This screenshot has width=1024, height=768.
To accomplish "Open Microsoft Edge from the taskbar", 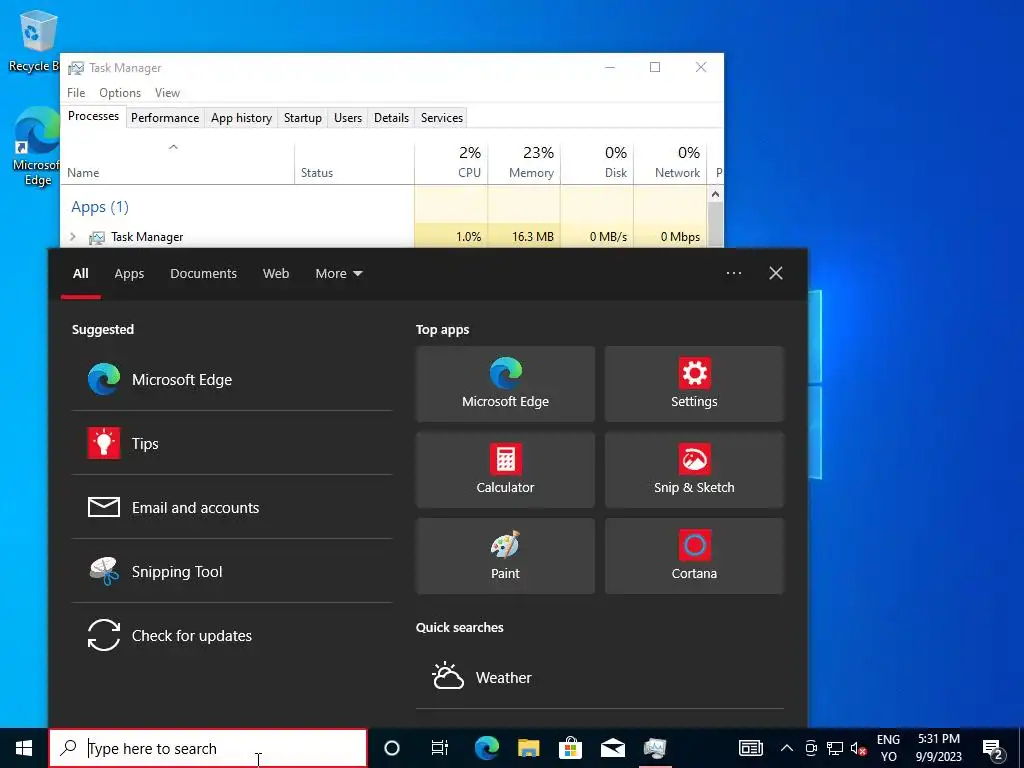I will coord(487,748).
